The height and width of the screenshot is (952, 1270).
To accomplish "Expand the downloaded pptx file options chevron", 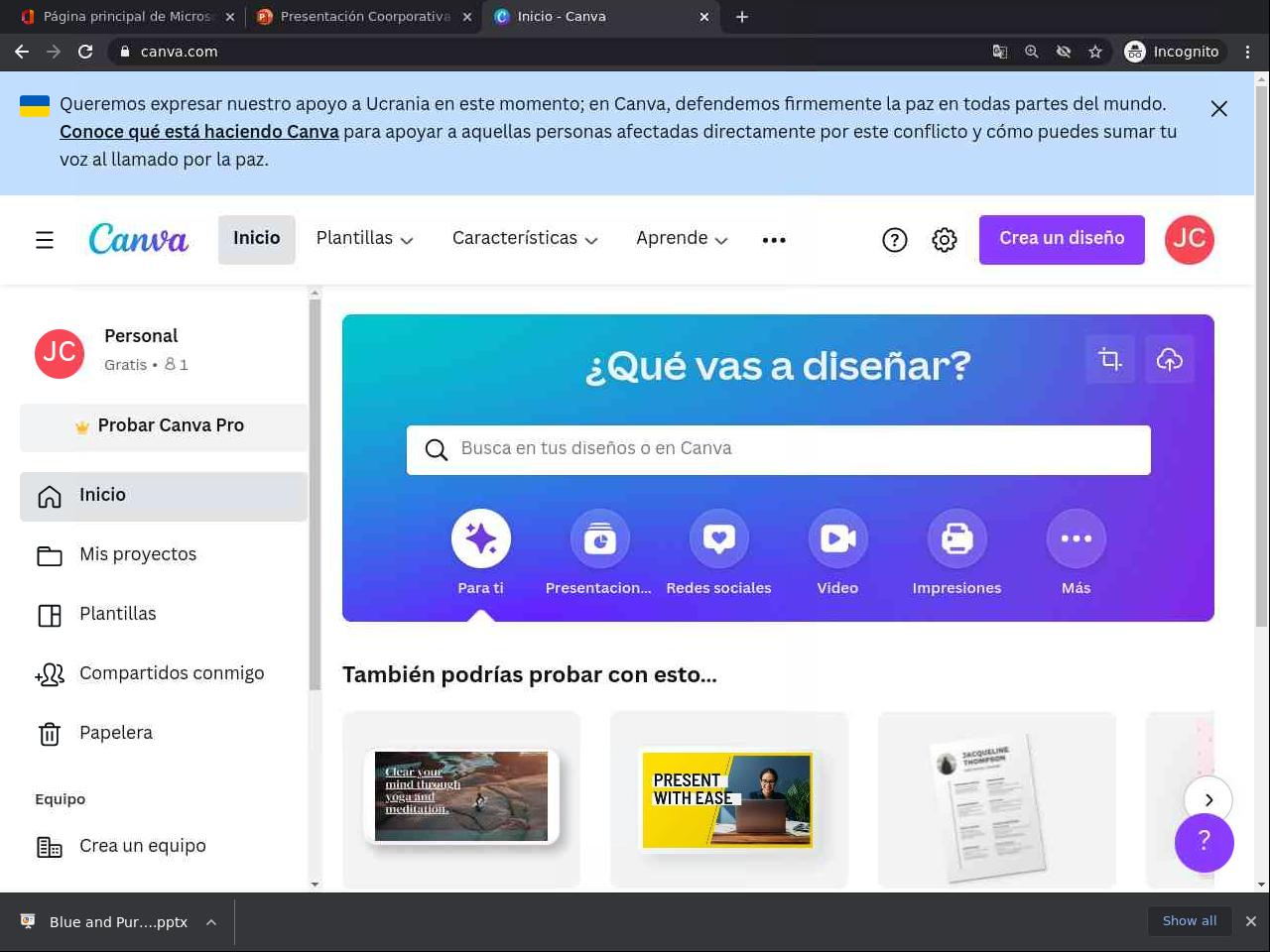I will tap(211, 922).
